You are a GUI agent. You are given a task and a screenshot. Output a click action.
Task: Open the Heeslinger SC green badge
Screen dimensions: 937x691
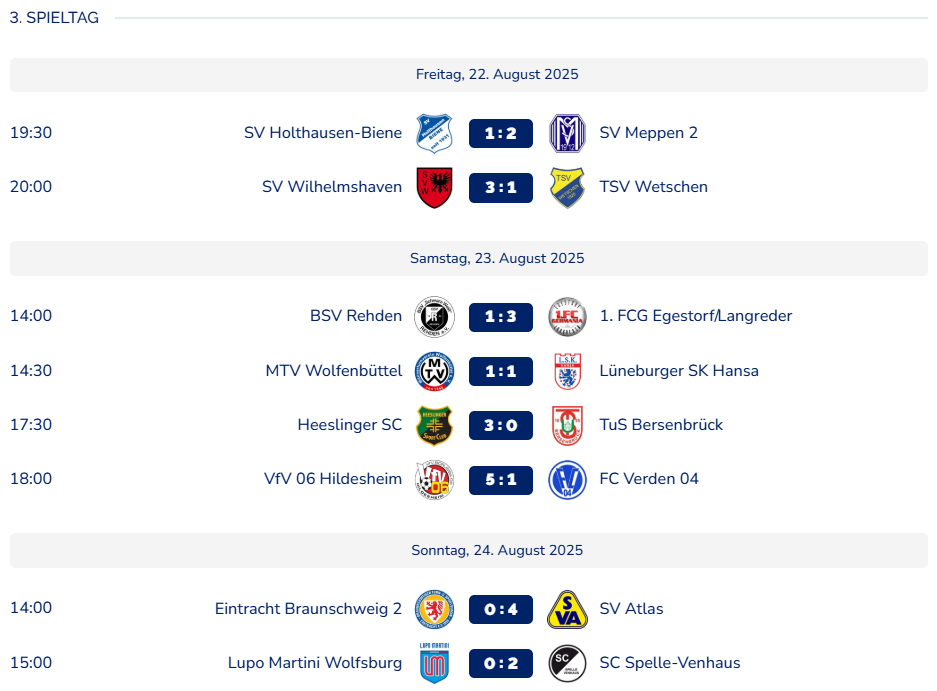click(x=434, y=425)
